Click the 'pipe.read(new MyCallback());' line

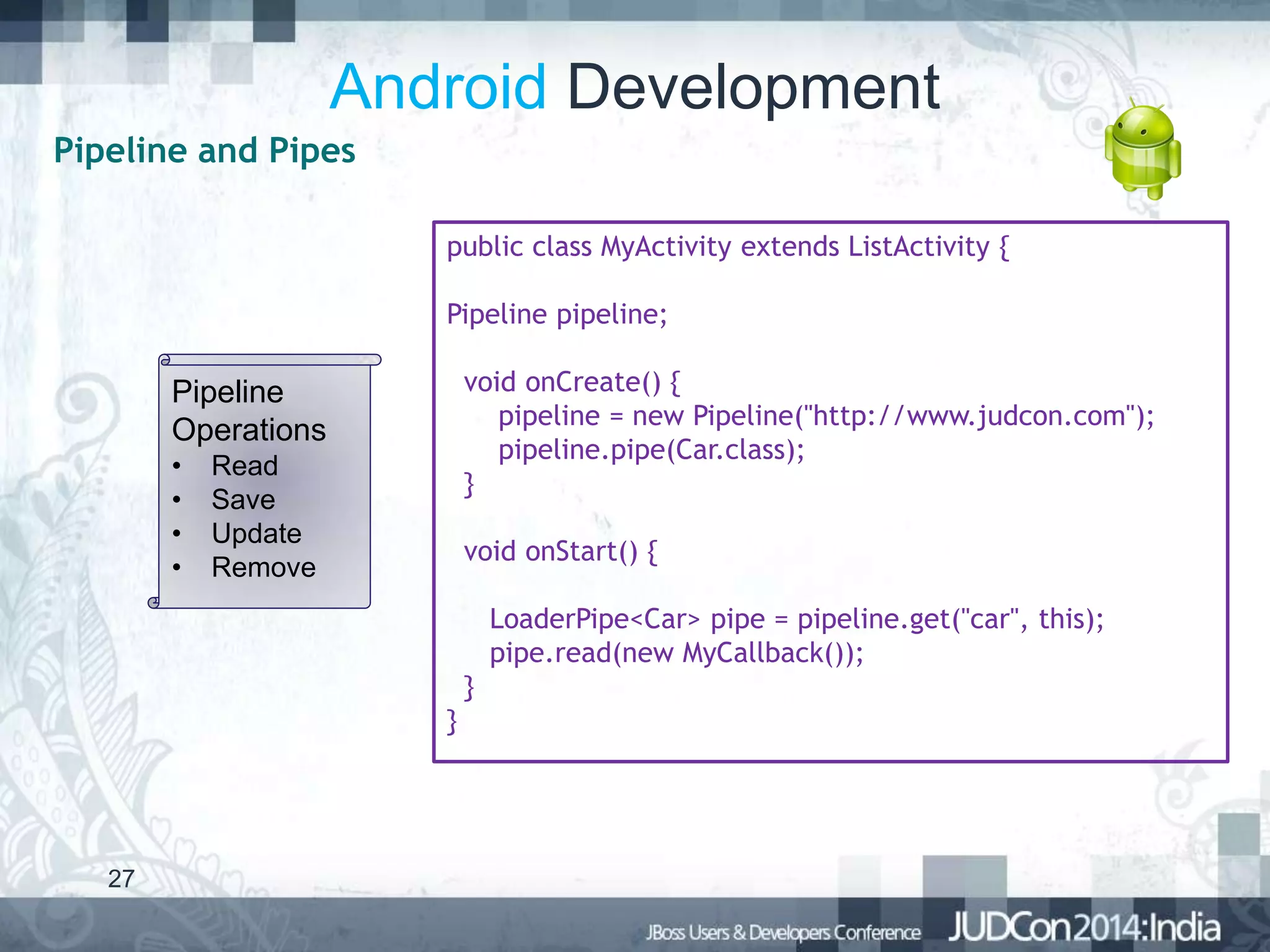pyautogui.click(x=676, y=653)
